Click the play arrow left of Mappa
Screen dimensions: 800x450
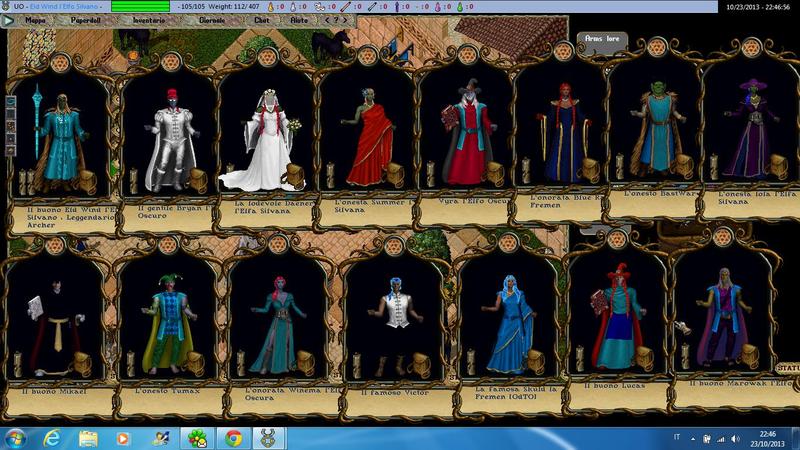tap(8, 20)
